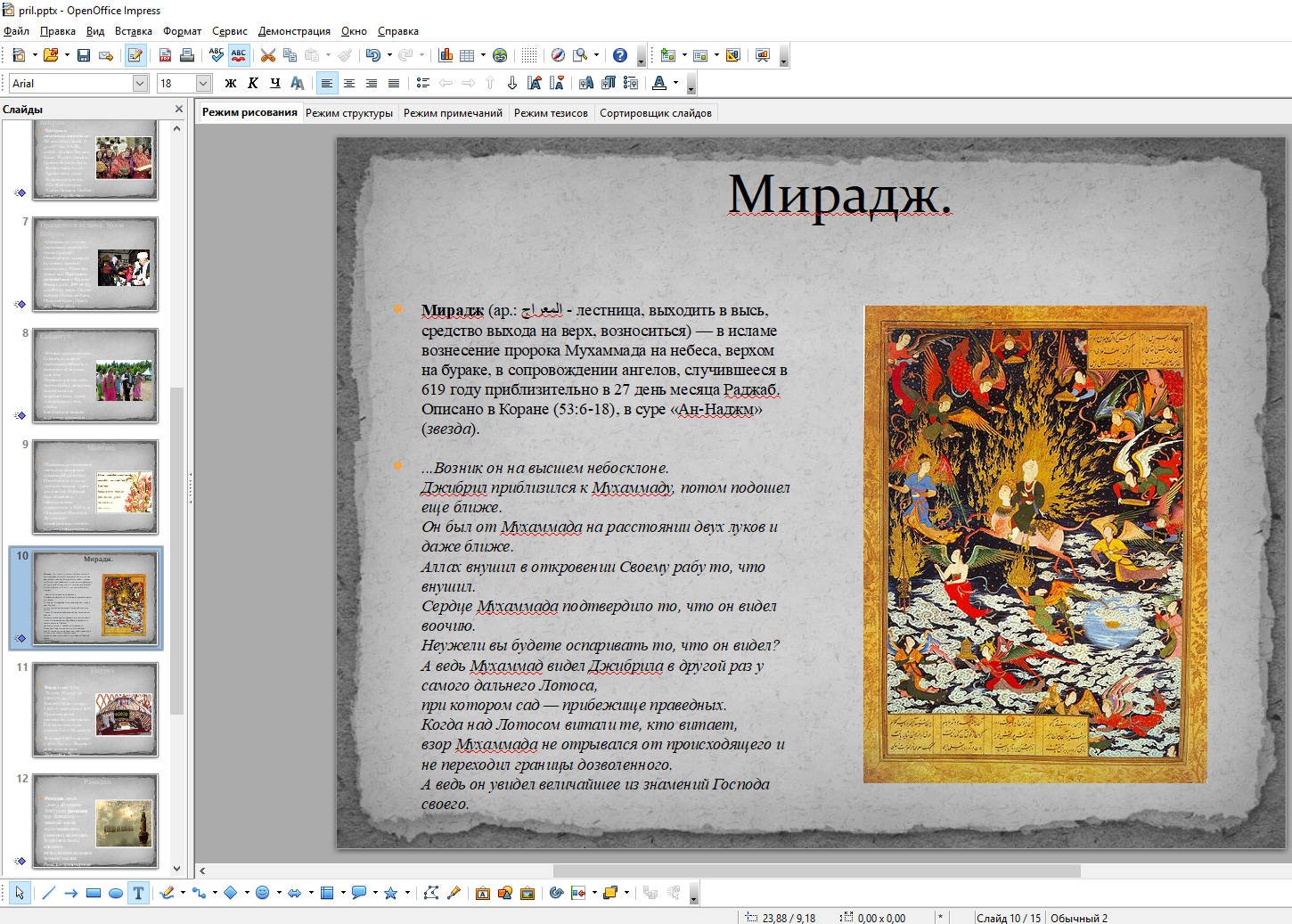Select the Ellipse drawing tool
1292x924 pixels.
[116, 893]
